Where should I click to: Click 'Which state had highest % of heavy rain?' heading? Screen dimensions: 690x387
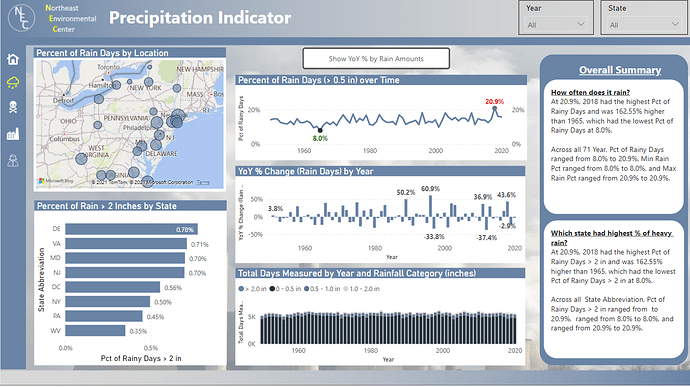pos(612,238)
